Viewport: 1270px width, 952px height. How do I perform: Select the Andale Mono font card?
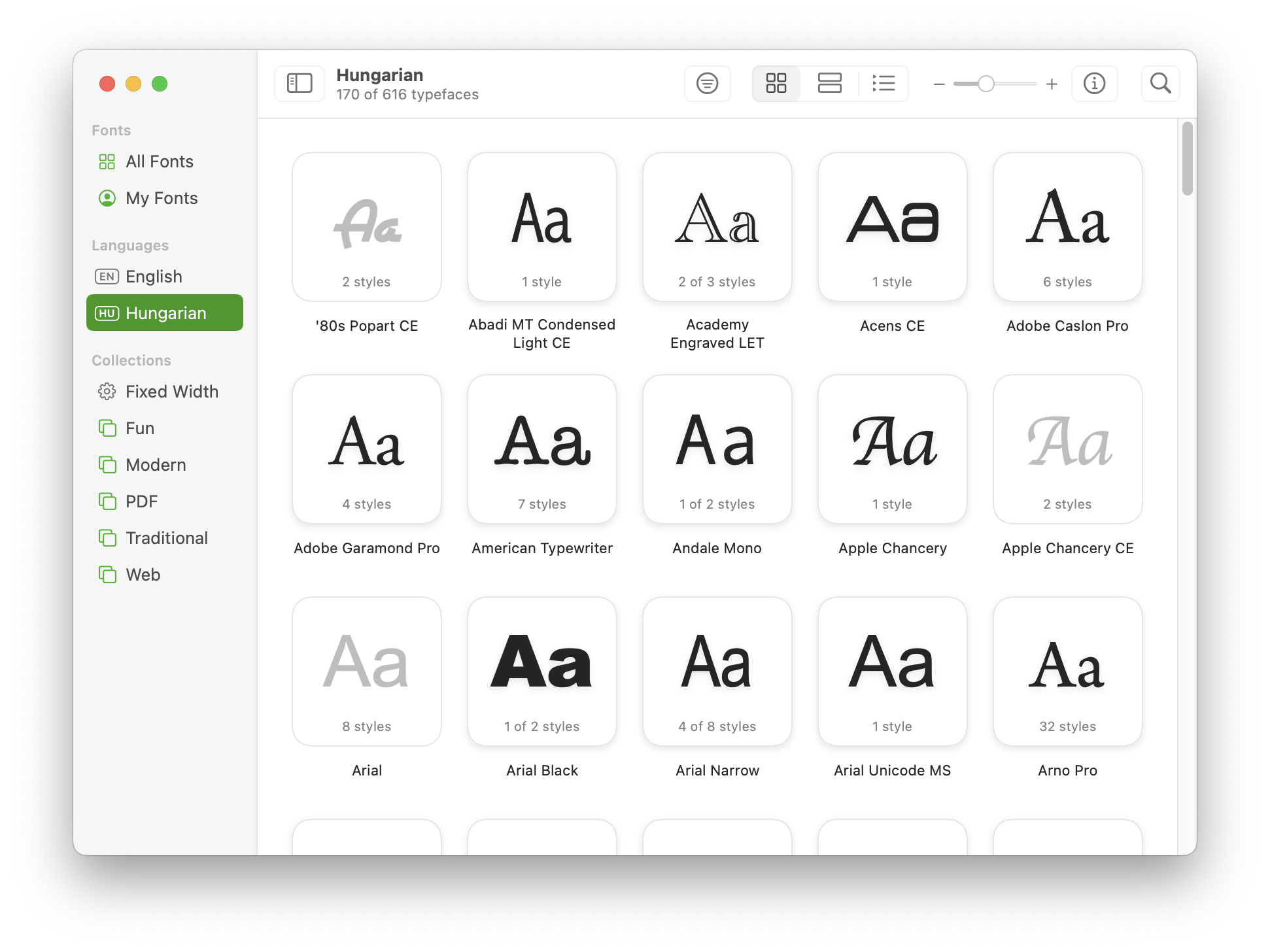[x=717, y=449]
